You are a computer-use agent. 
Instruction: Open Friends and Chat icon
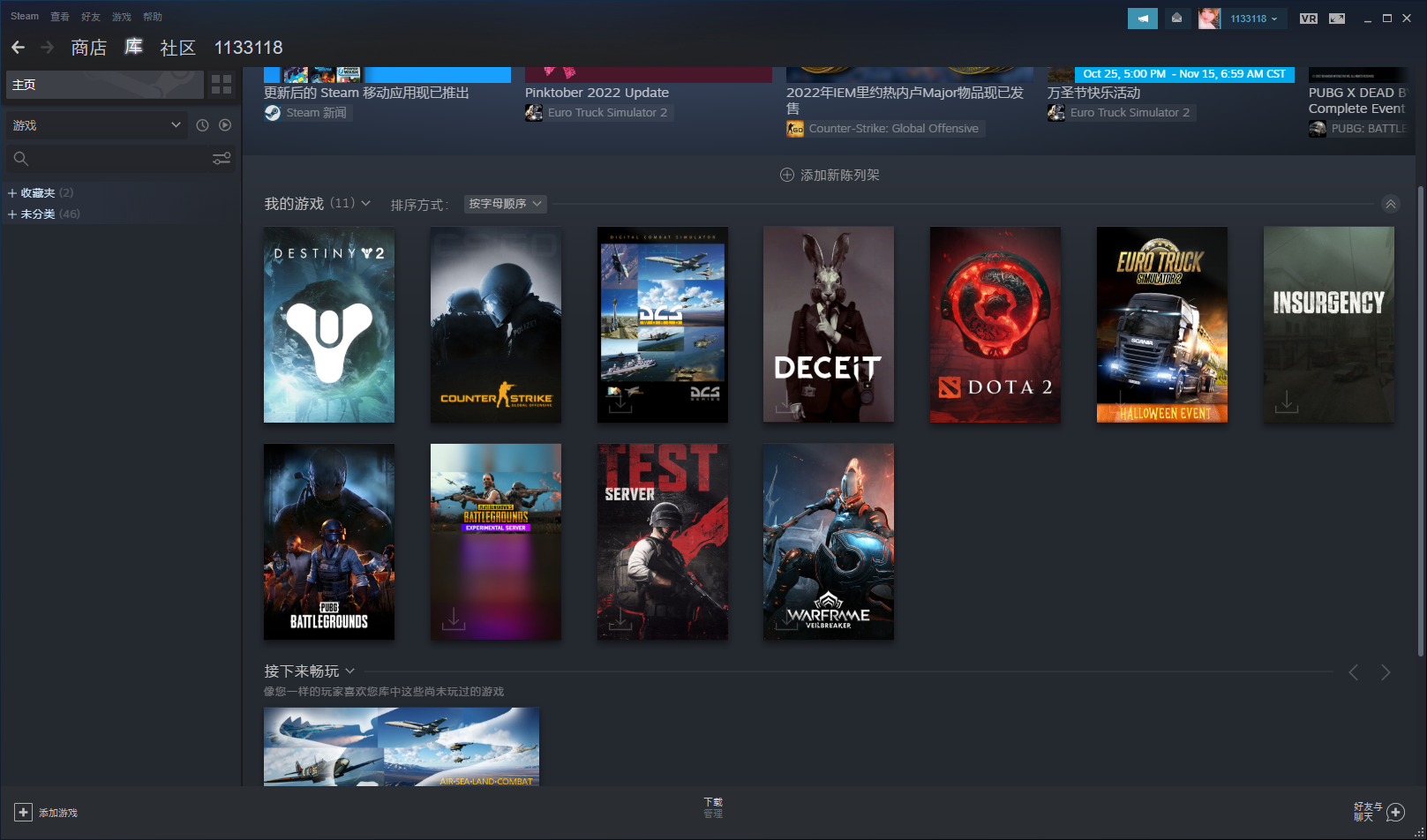point(1395,813)
